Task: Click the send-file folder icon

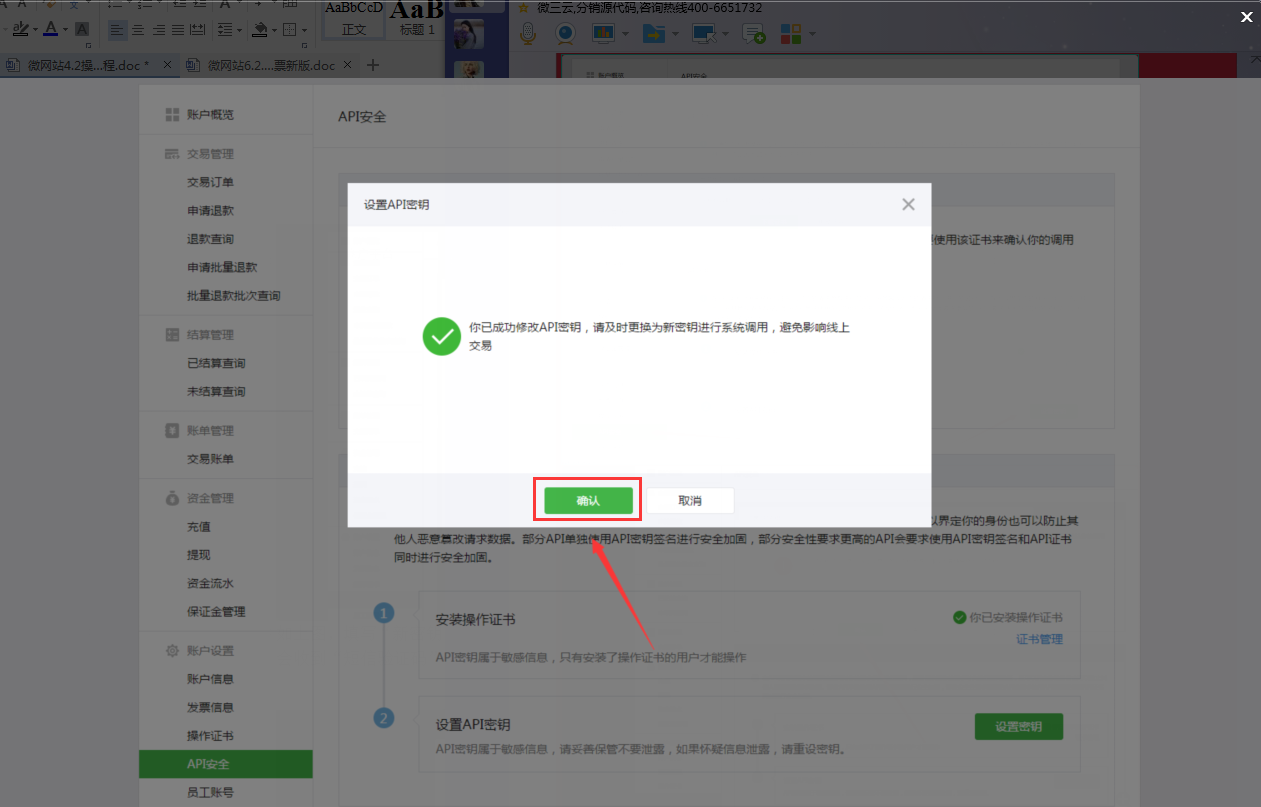Action: 653,34
